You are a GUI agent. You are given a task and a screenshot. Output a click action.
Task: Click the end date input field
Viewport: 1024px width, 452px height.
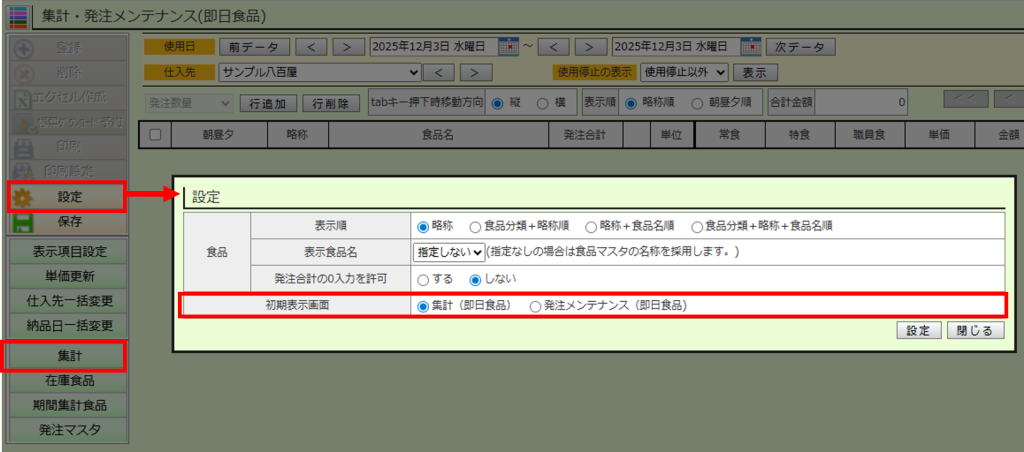tap(673, 47)
